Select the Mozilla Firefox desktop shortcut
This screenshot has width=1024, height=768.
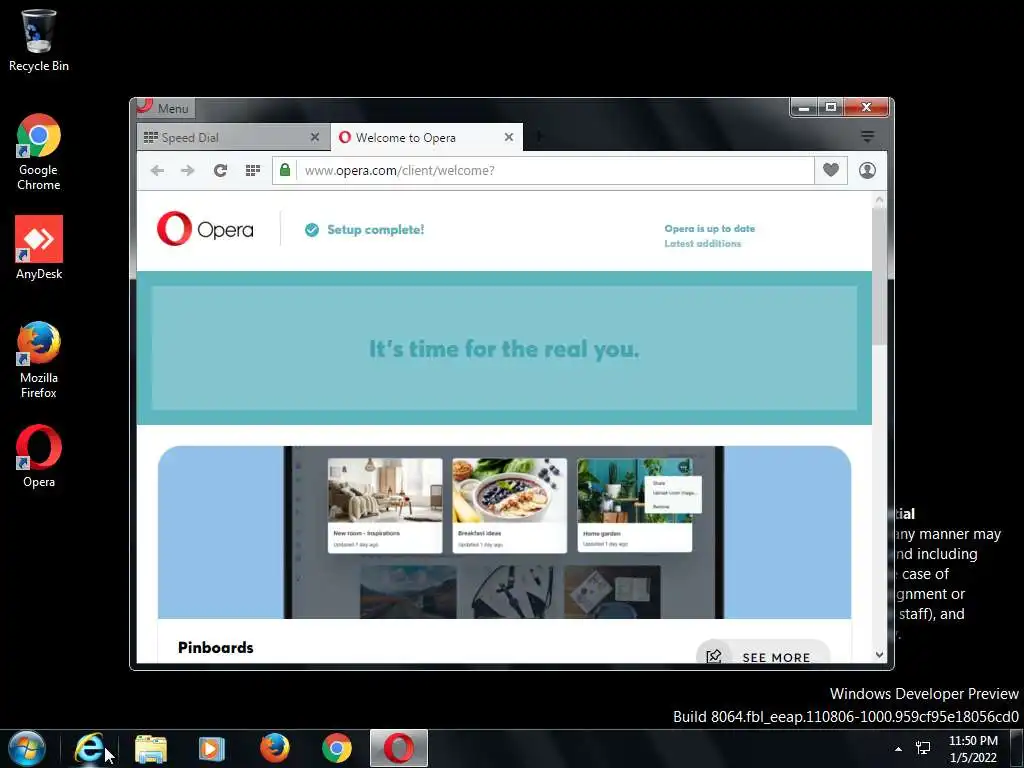coord(39,360)
